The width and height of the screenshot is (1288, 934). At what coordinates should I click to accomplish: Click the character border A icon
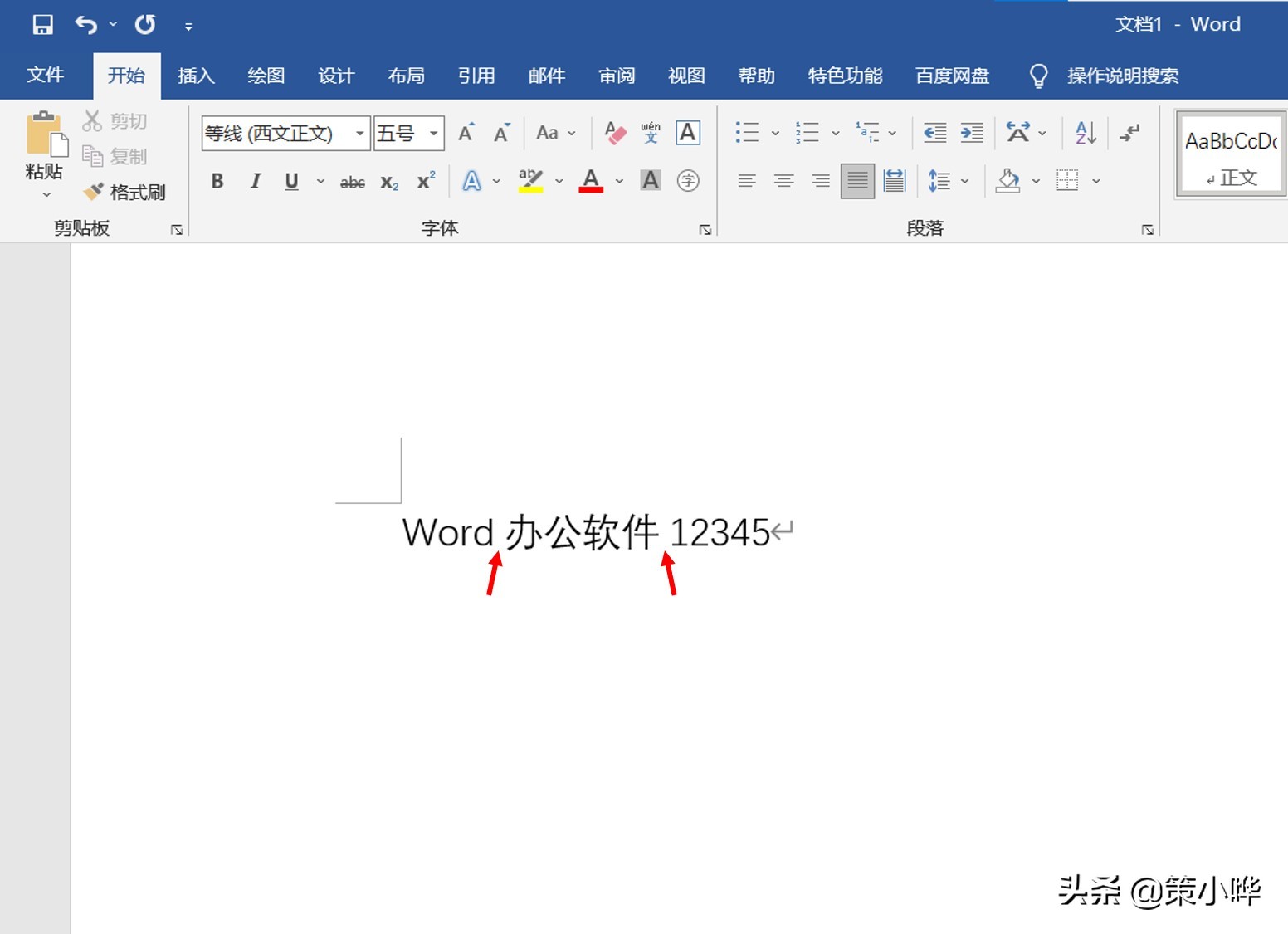[x=688, y=133]
